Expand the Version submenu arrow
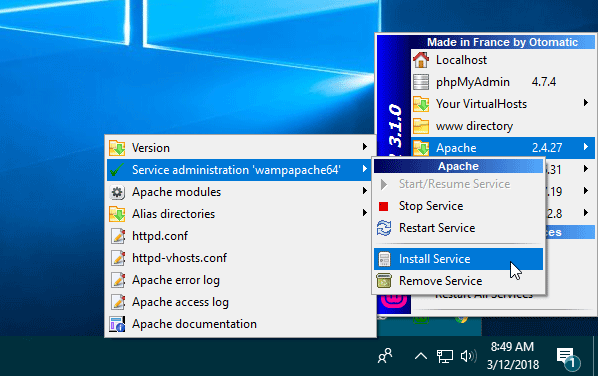This screenshot has height=376, width=598. point(365,146)
